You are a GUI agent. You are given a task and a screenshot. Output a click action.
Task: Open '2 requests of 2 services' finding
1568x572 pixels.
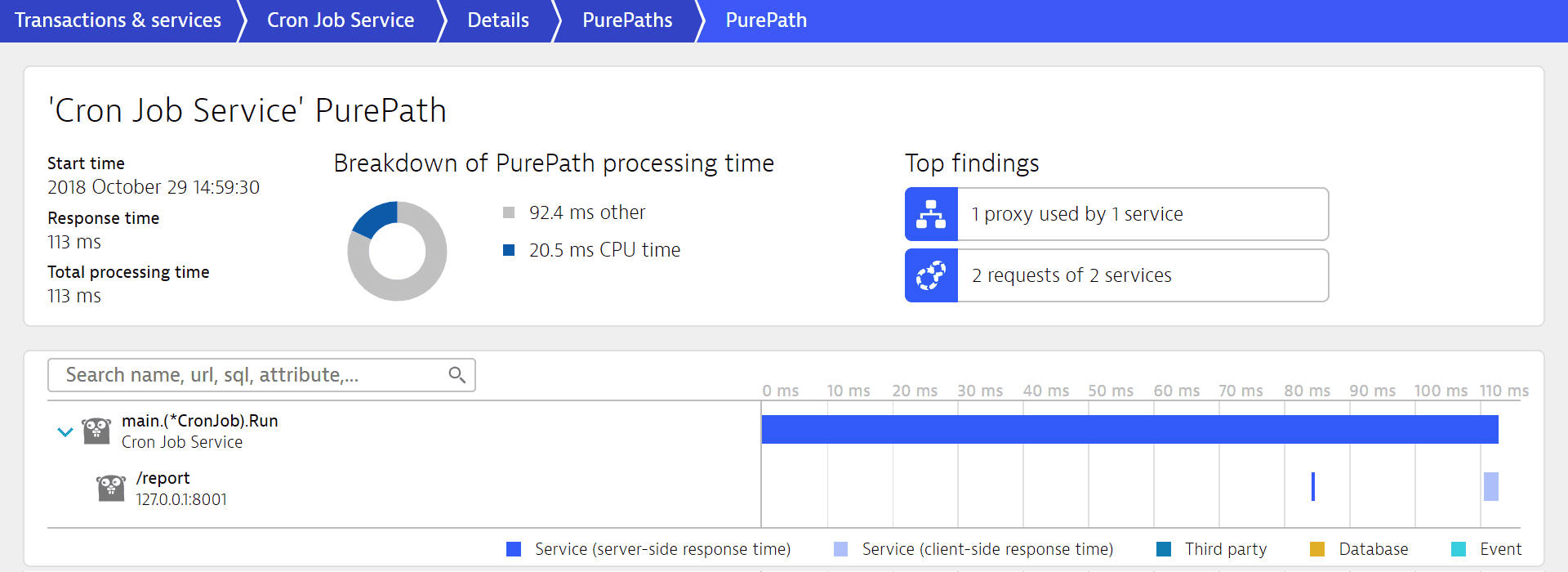coord(1116,275)
